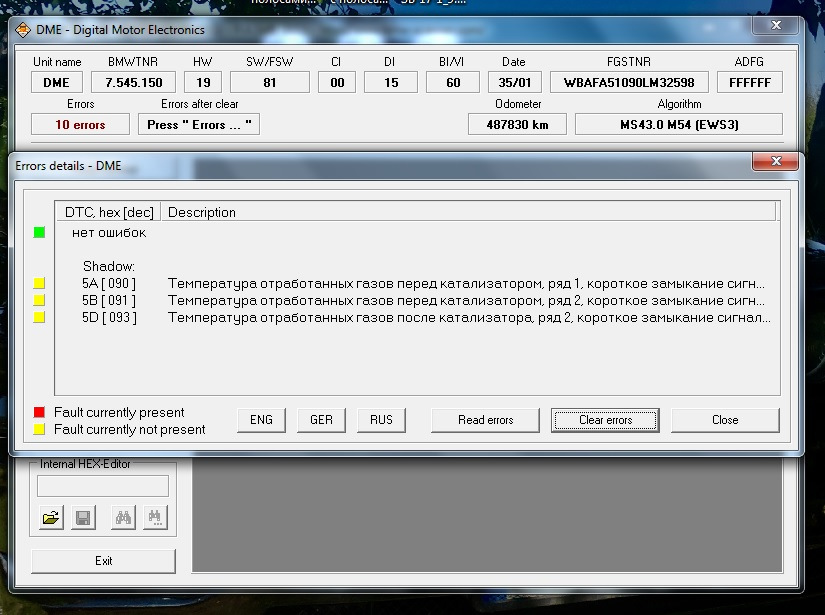825x615 pixels.
Task: Select error row 5A [090]
Action: [x=417, y=284]
